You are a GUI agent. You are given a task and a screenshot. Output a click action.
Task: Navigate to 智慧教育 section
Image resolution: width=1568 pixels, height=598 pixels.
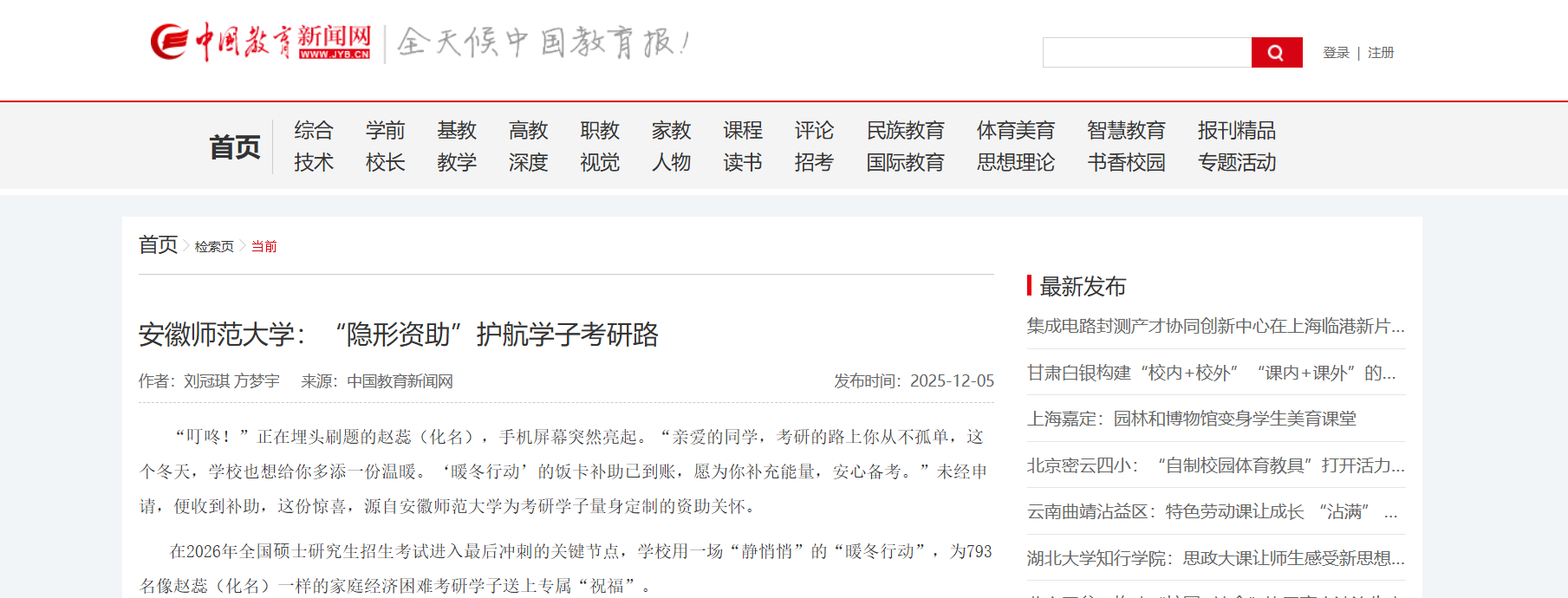(1126, 131)
